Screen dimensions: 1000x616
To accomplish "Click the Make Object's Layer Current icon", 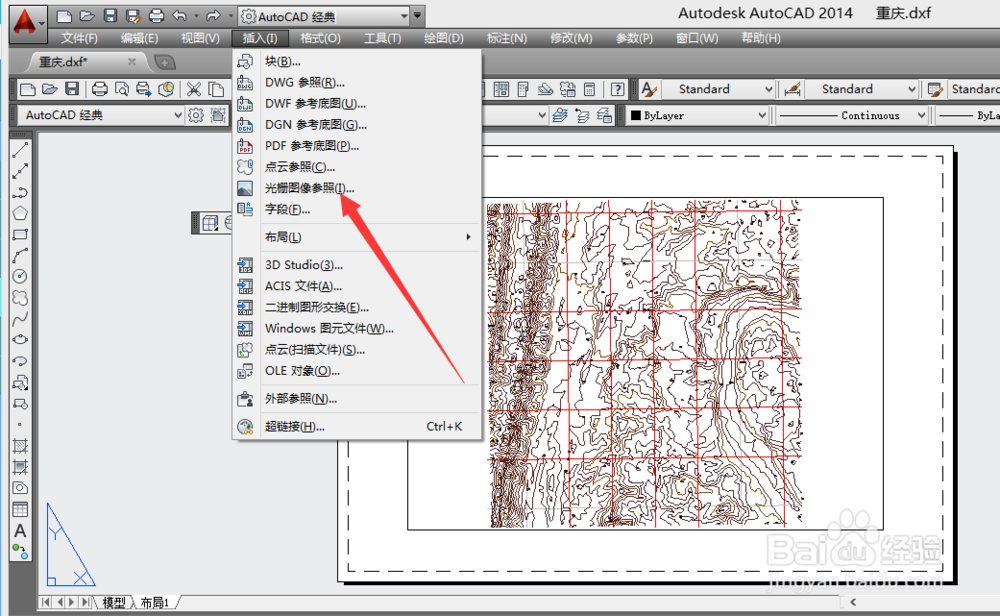I will (560, 115).
